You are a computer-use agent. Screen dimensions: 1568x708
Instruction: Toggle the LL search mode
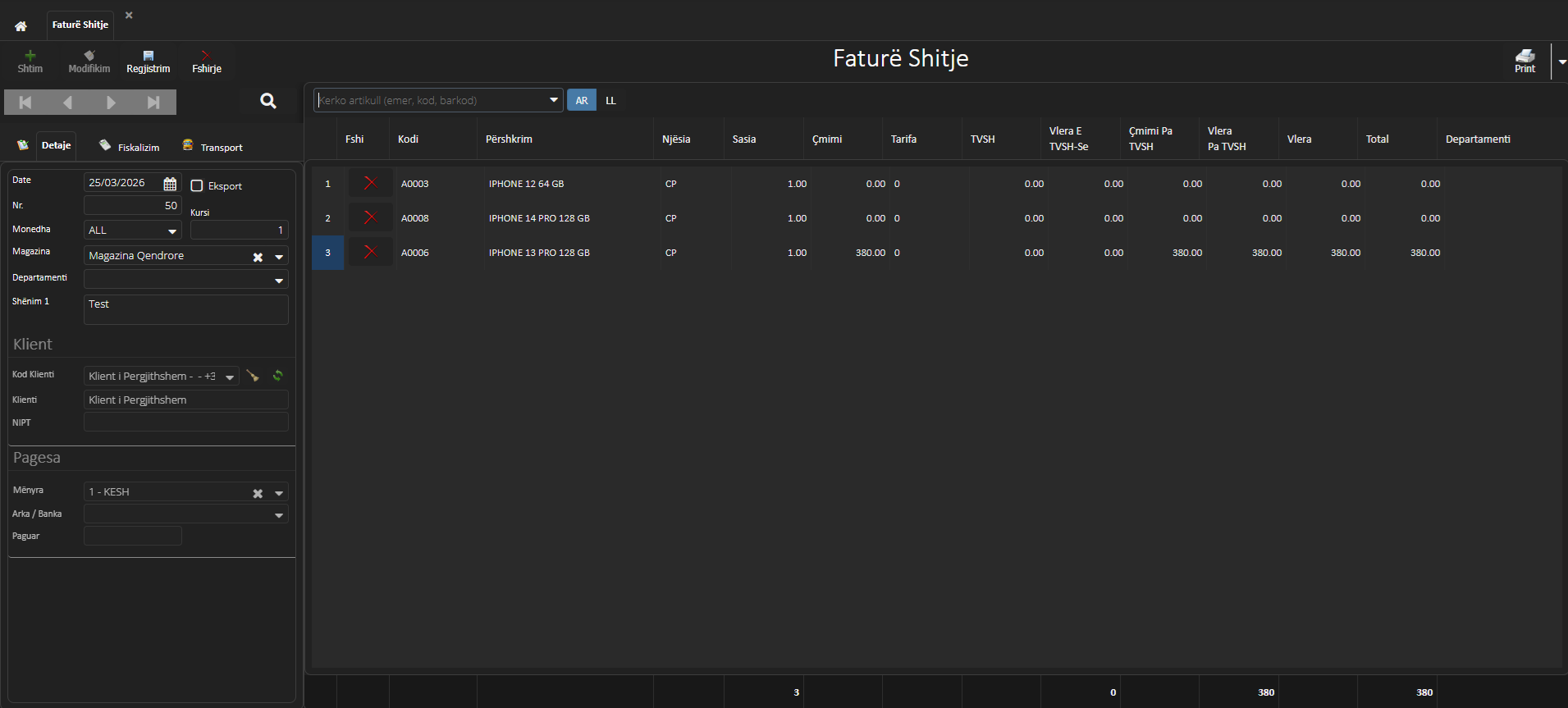[x=610, y=101]
